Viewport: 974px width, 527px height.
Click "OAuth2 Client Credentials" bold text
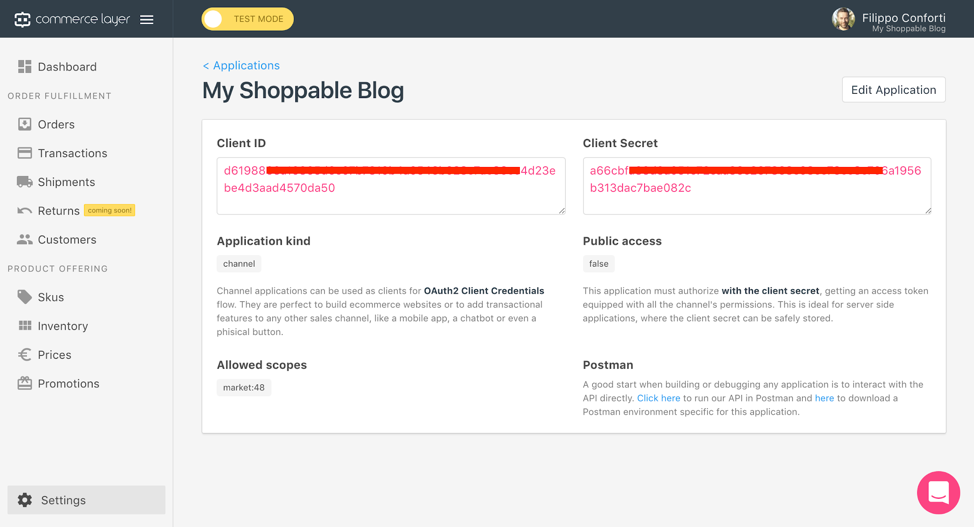[x=484, y=290]
